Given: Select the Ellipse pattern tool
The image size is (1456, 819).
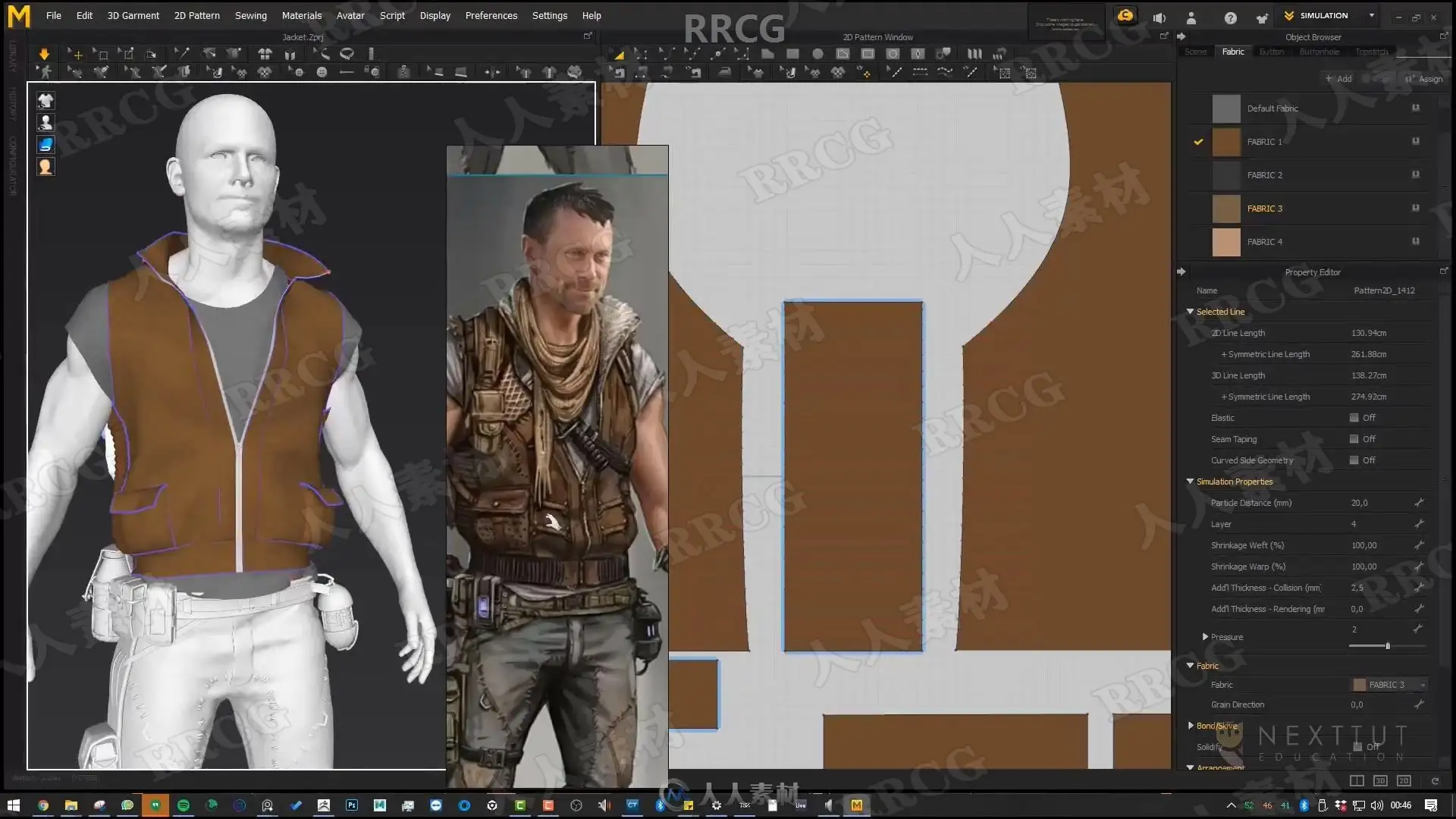Looking at the screenshot, I should point(817,54).
